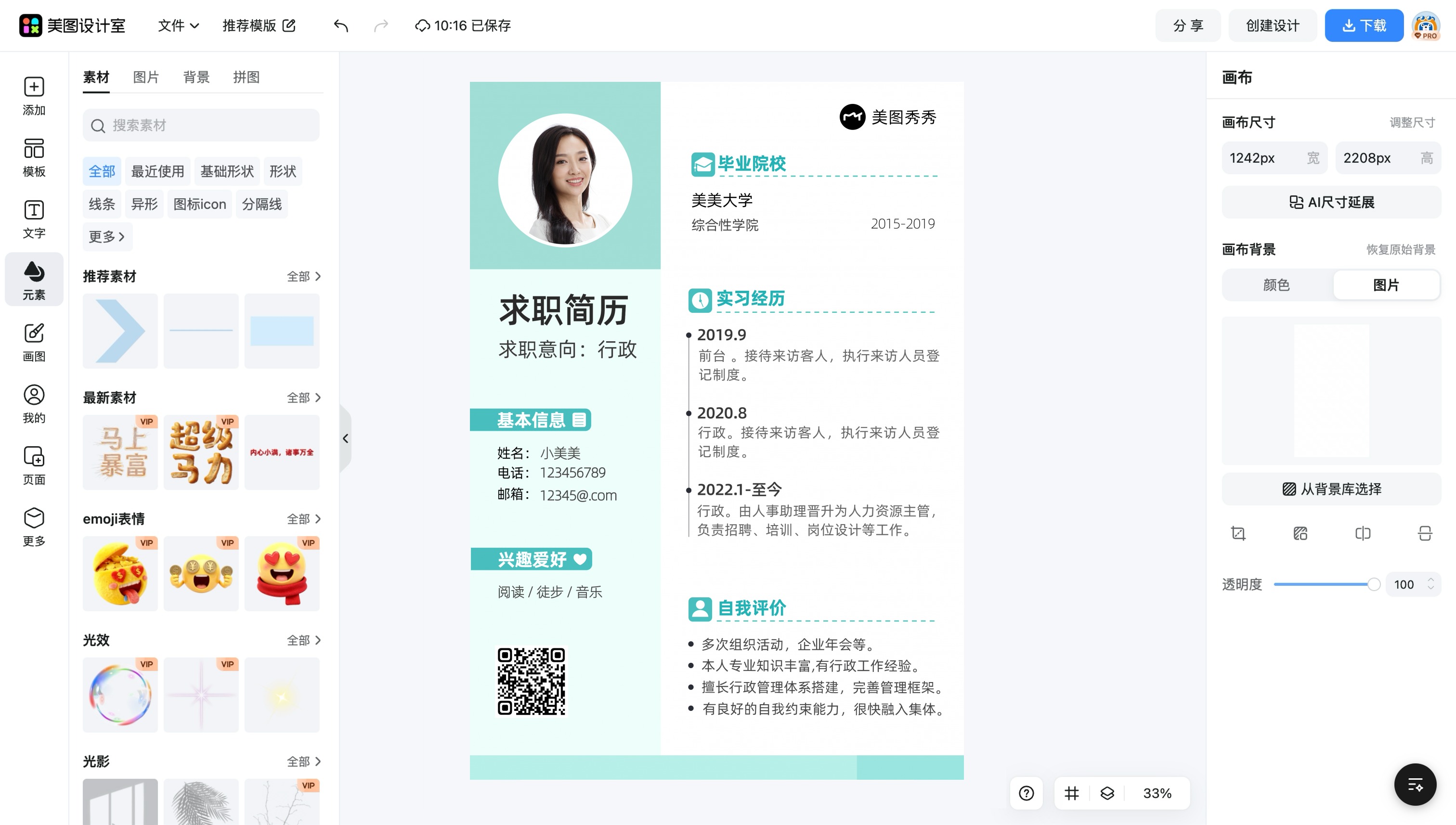
Task: Expand 全部 for emoji表情
Action: (x=304, y=519)
